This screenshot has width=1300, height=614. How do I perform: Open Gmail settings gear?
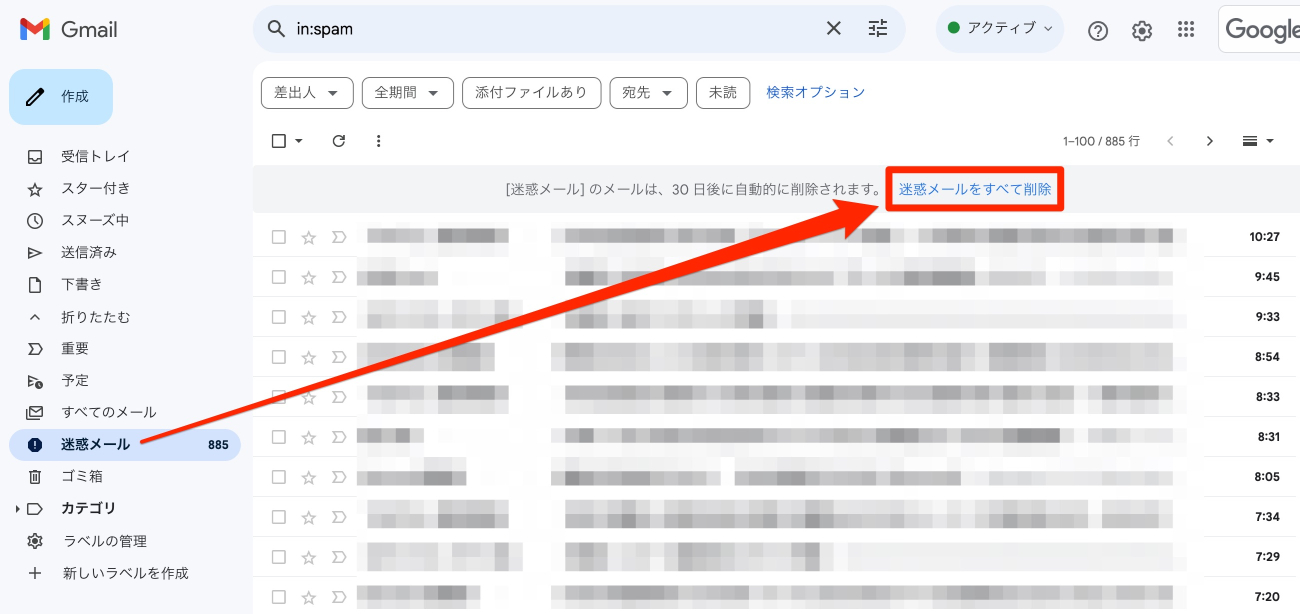(1141, 30)
